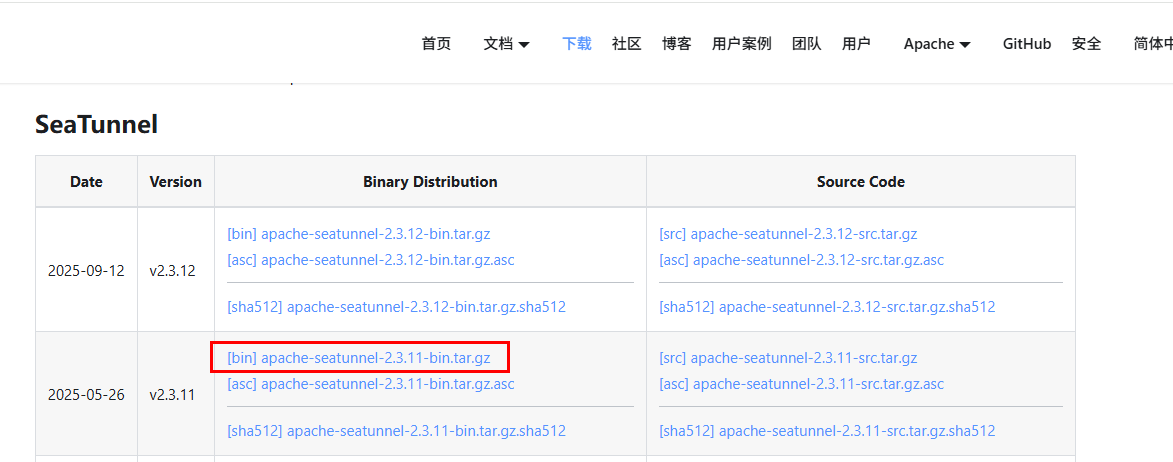1173x462 pixels.
Task: Open the 用户 users page
Action: pyautogui.click(x=856, y=44)
